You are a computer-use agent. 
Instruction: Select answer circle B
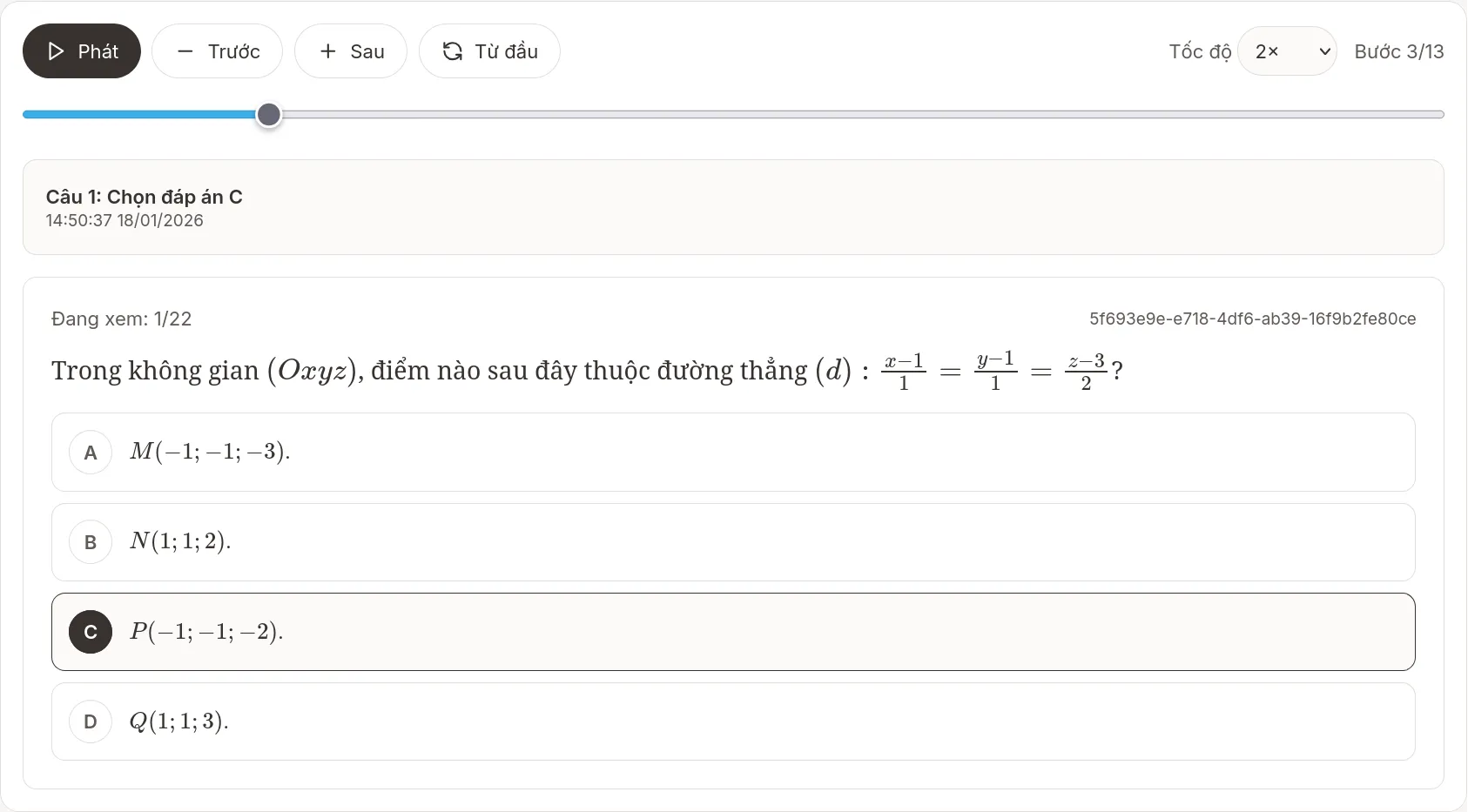(x=91, y=542)
